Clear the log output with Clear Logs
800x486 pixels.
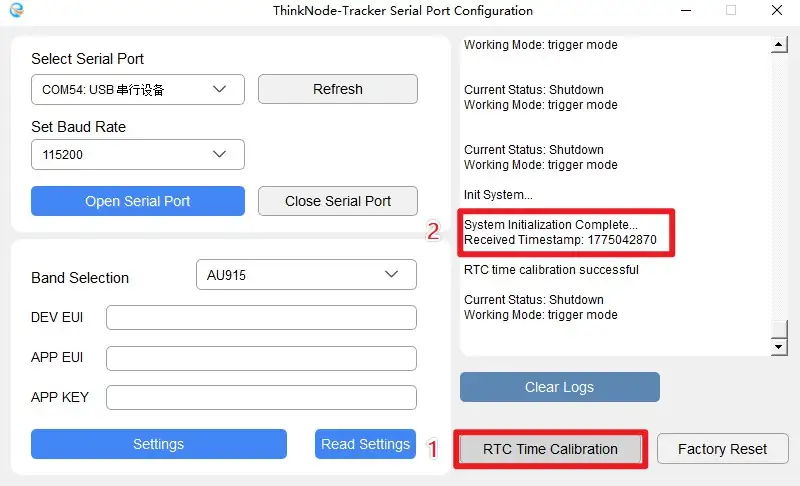pyautogui.click(x=559, y=387)
